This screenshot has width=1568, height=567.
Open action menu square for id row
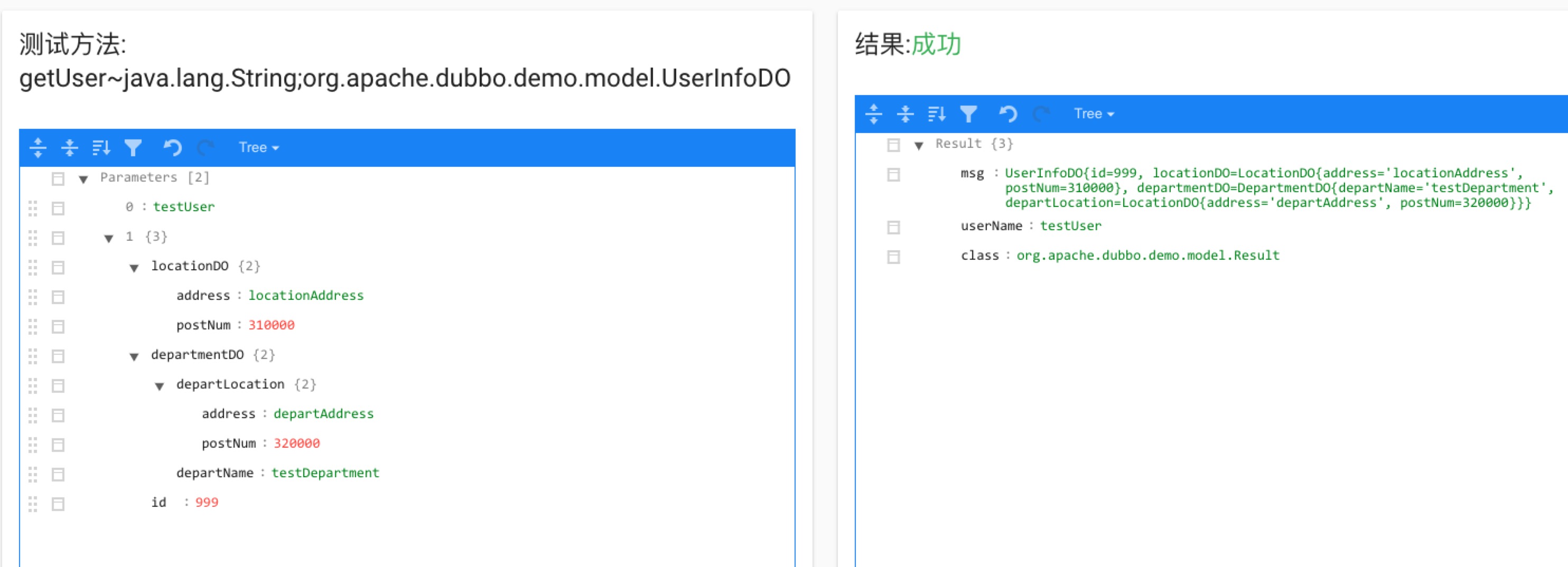pos(58,504)
